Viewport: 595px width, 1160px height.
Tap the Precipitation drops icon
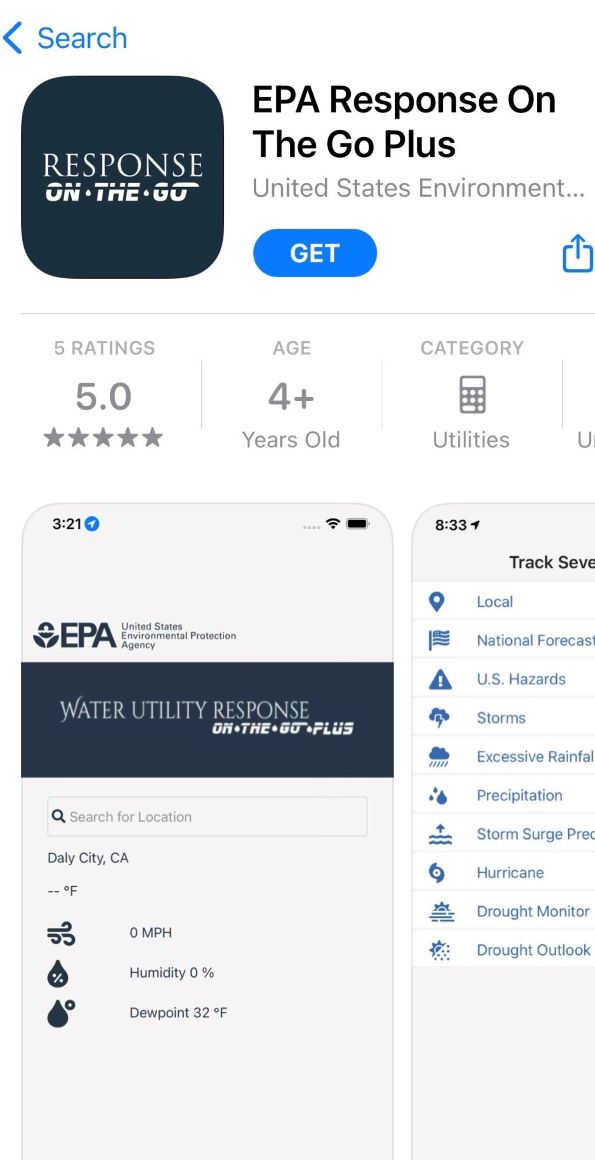439,795
